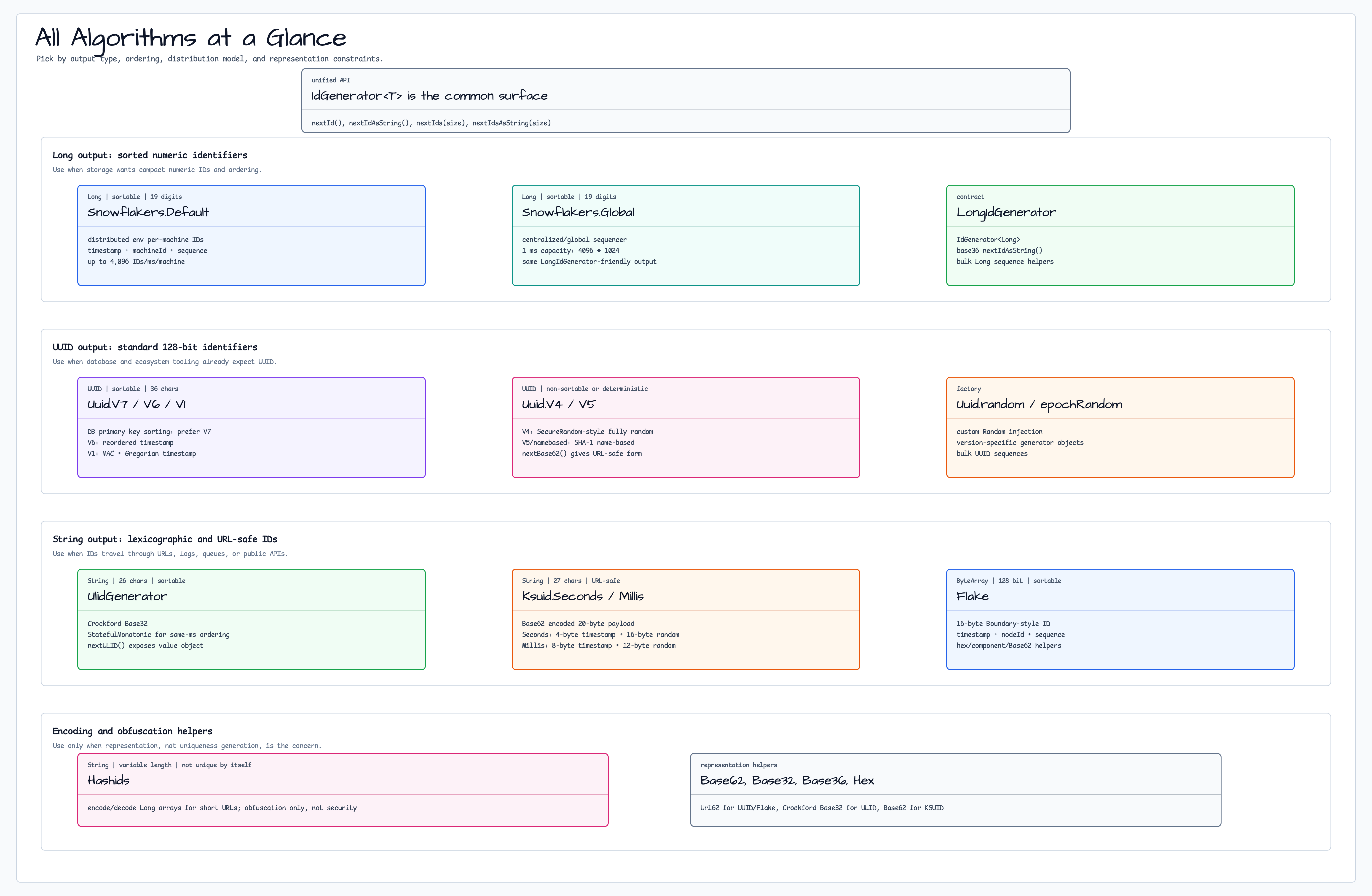Click 'nextBase62() gives URL-safe form' line
This screenshot has height=896, width=1372.
[582, 453]
